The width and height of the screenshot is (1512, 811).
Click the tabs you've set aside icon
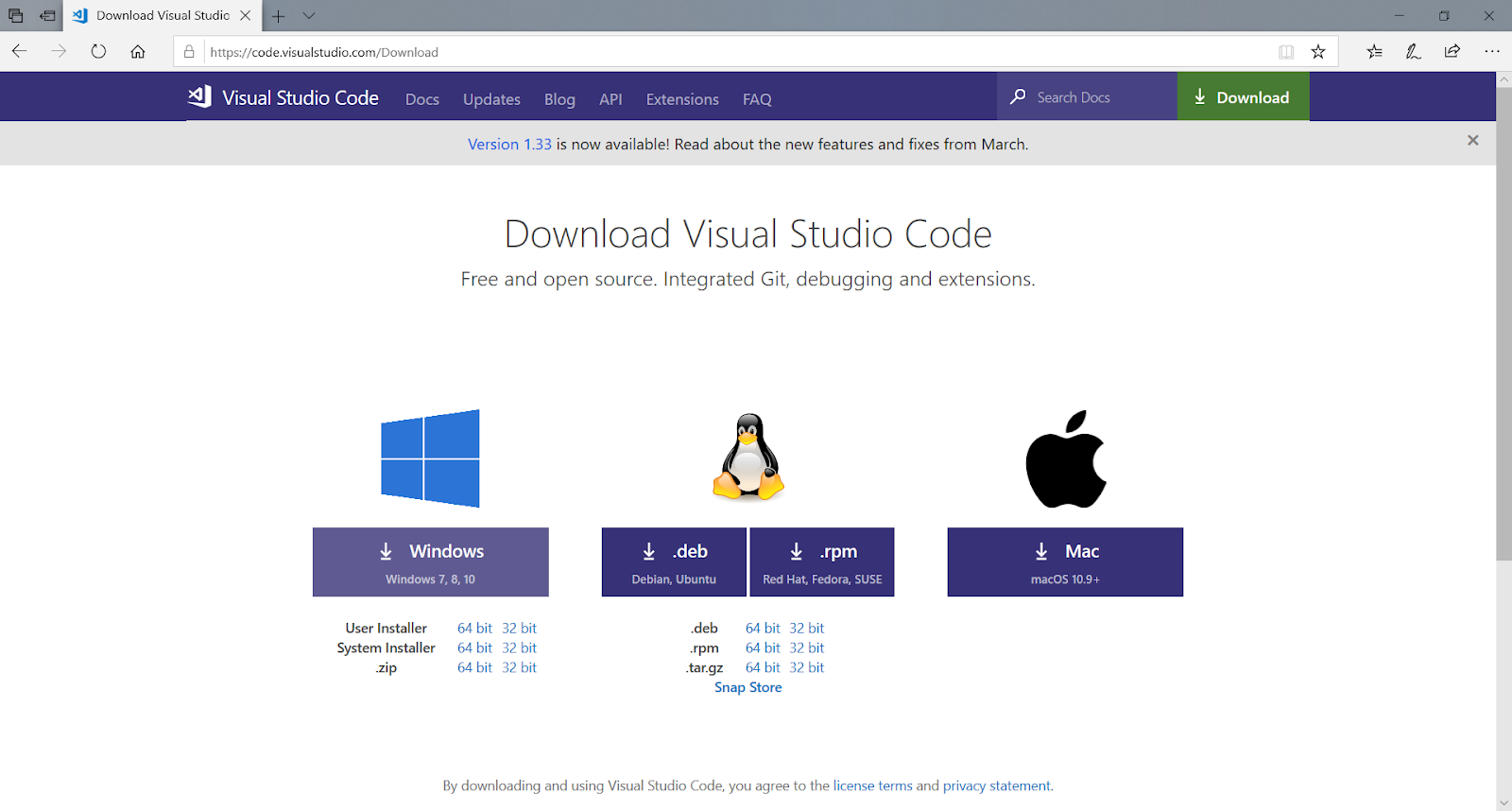point(16,15)
